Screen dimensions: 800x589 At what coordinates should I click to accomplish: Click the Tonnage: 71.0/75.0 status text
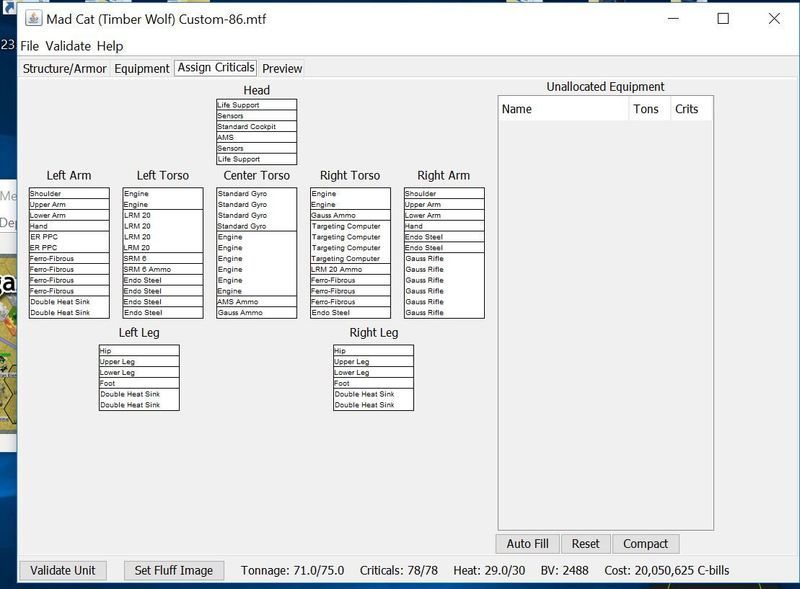292,570
